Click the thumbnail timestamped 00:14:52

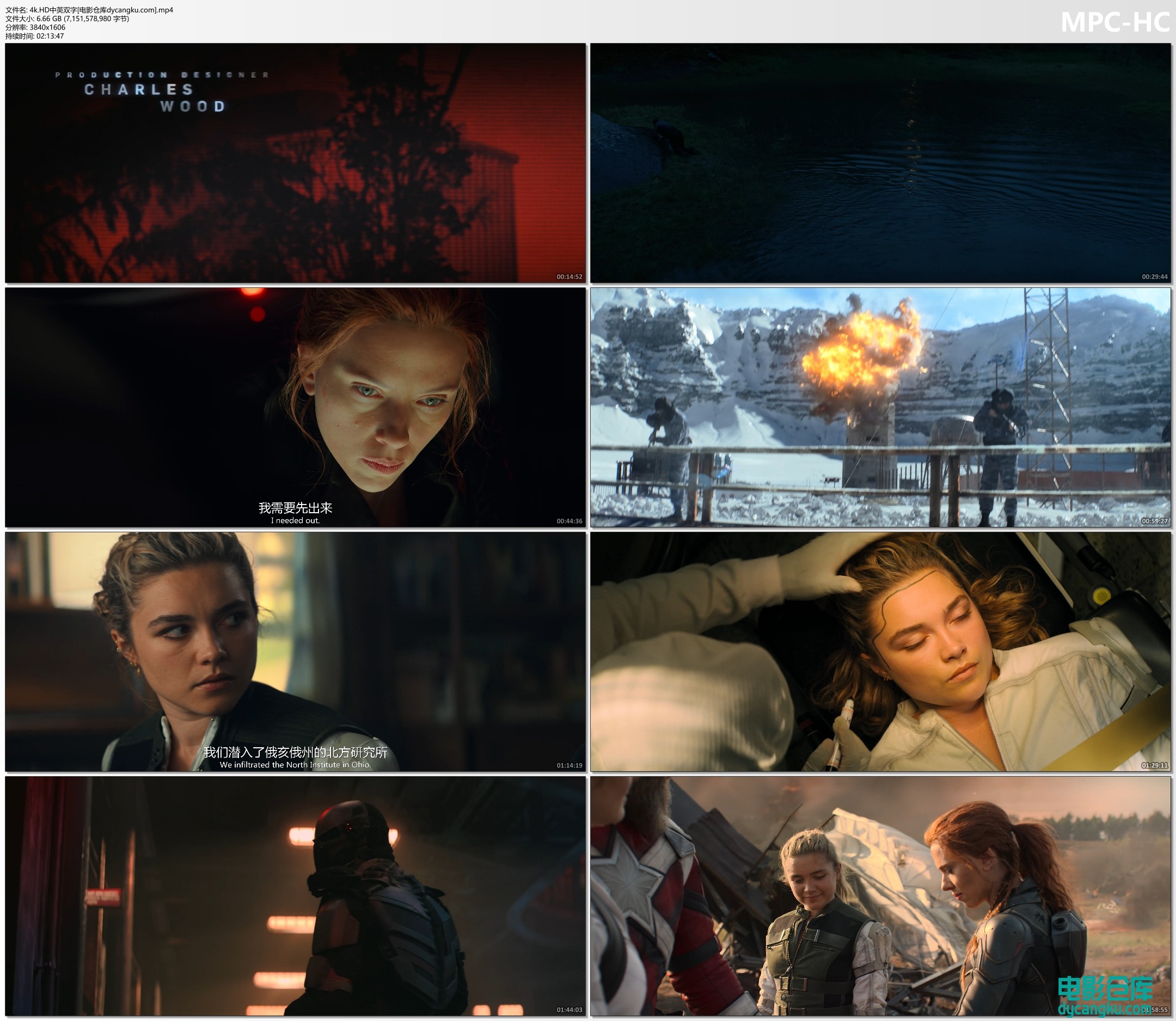[x=295, y=163]
